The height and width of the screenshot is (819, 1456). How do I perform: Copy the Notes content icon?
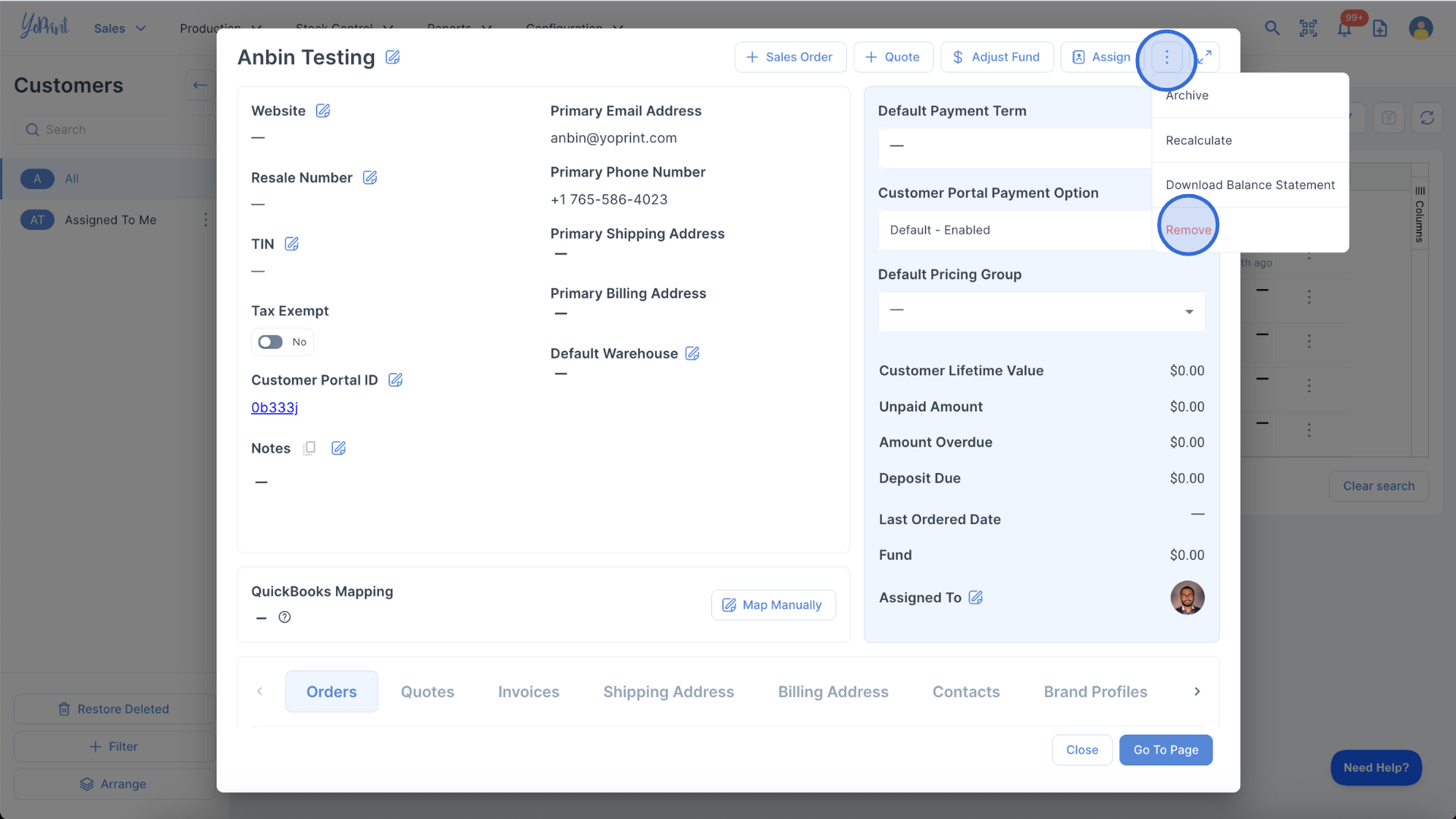(x=309, y=448)
